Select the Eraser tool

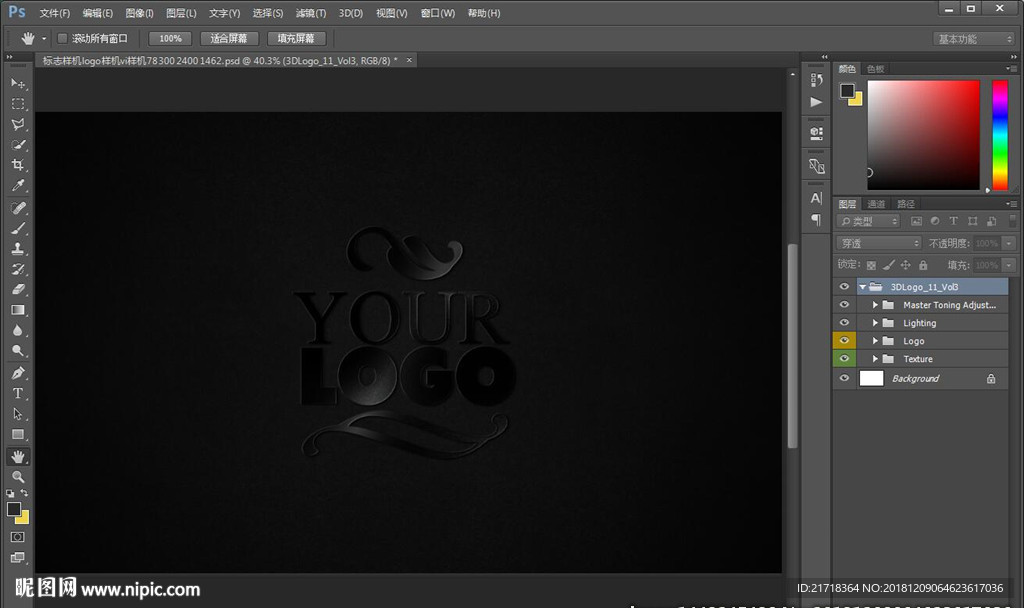(x=18, y=289)
